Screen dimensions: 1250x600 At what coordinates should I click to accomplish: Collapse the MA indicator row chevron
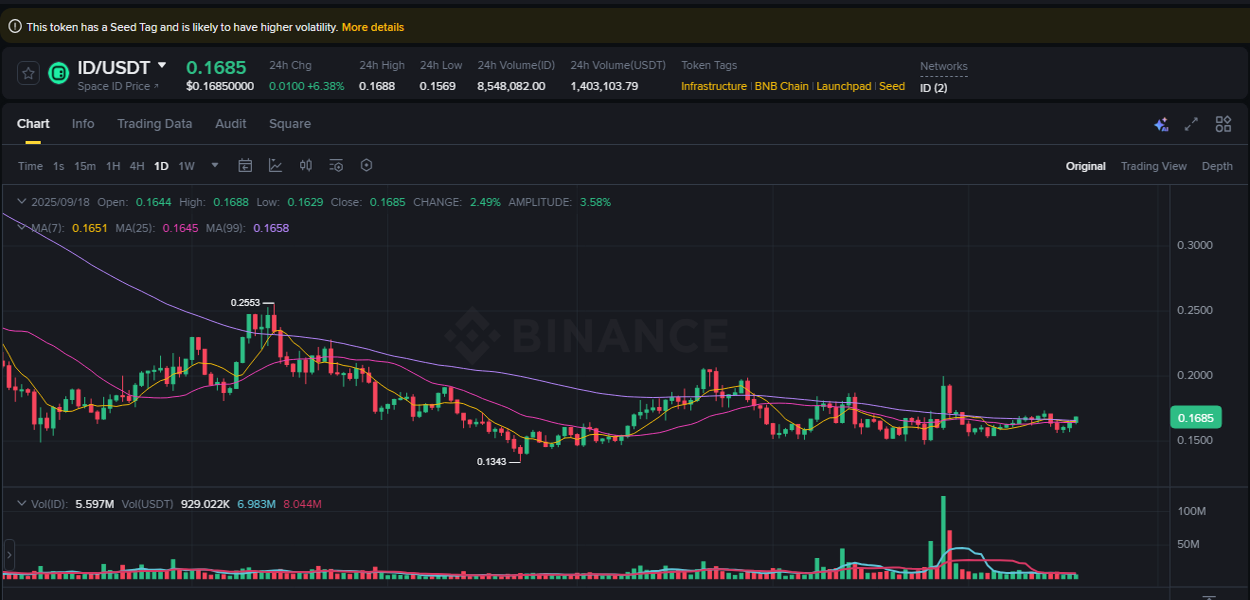point(20,227)
